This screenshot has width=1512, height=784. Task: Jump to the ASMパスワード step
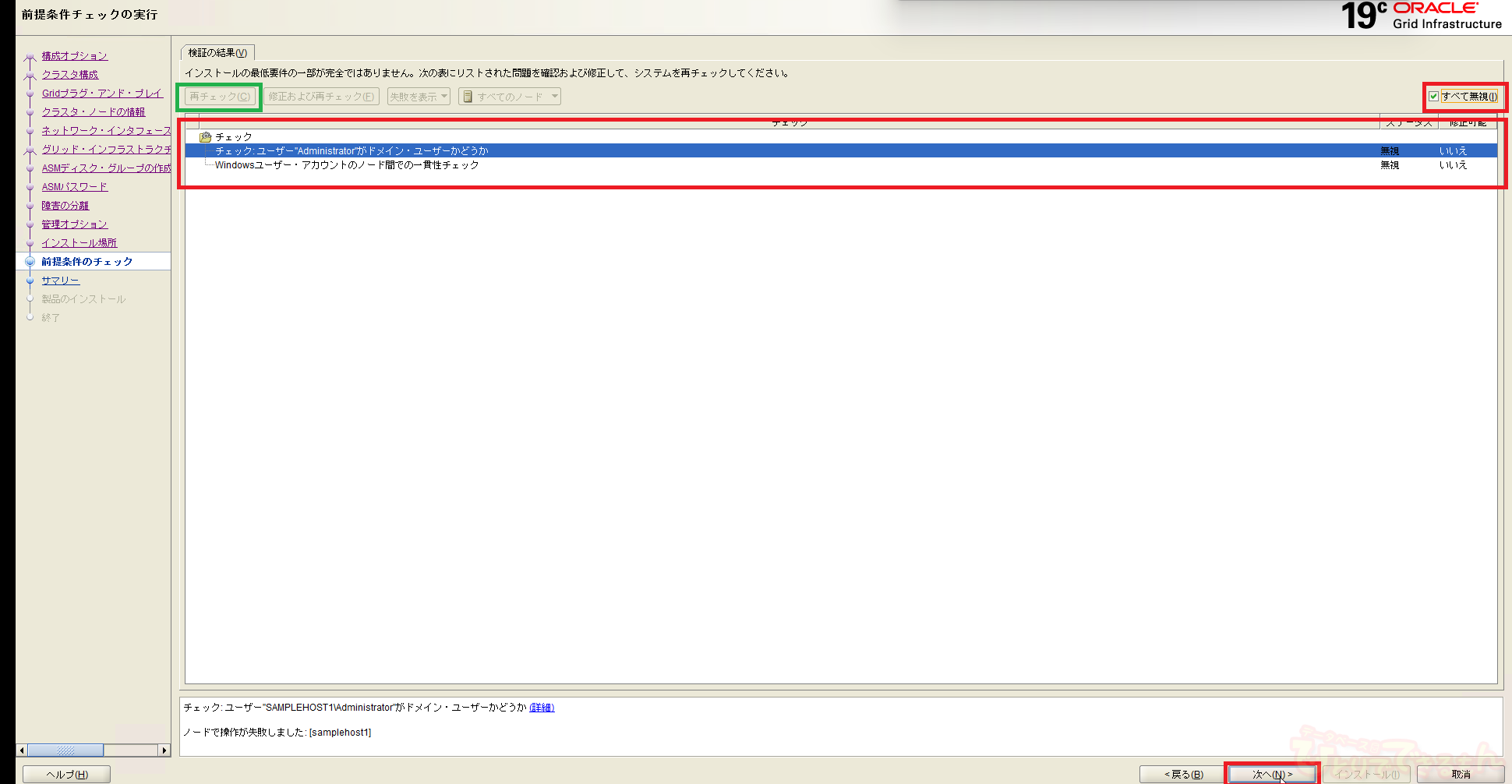point(74,187)
